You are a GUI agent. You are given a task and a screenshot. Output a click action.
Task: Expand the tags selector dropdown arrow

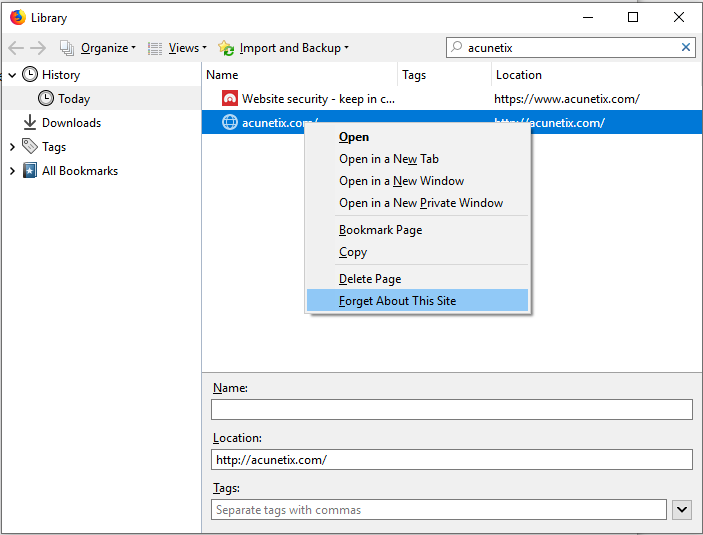tap(682, 510)
